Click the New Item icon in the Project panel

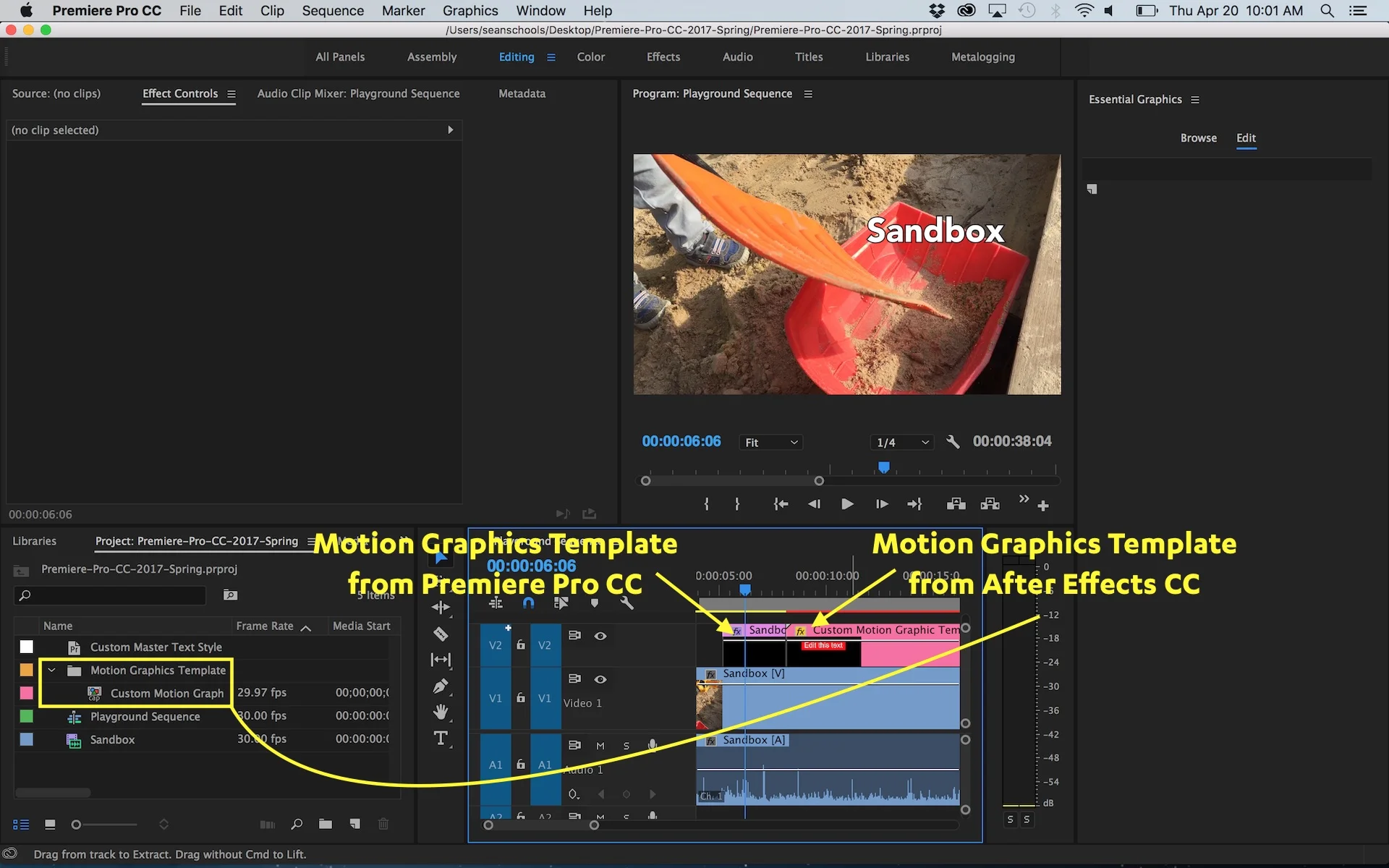(x=354, y=824)
